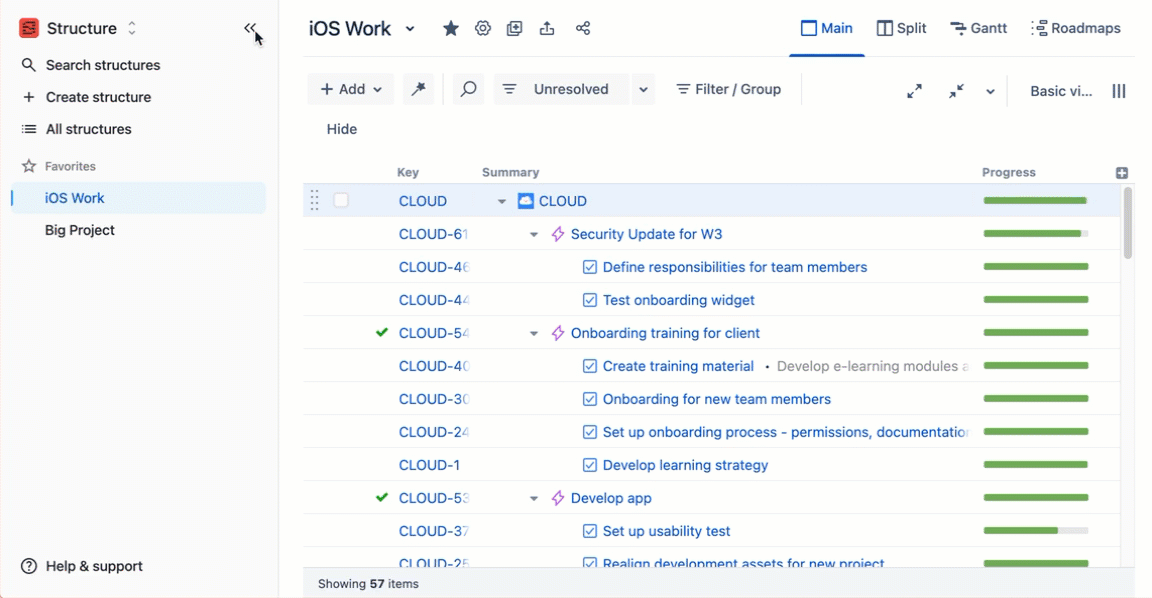Open column settings via the triple-bar icon
The image size is (1152, 598).
click(1119, 90)
